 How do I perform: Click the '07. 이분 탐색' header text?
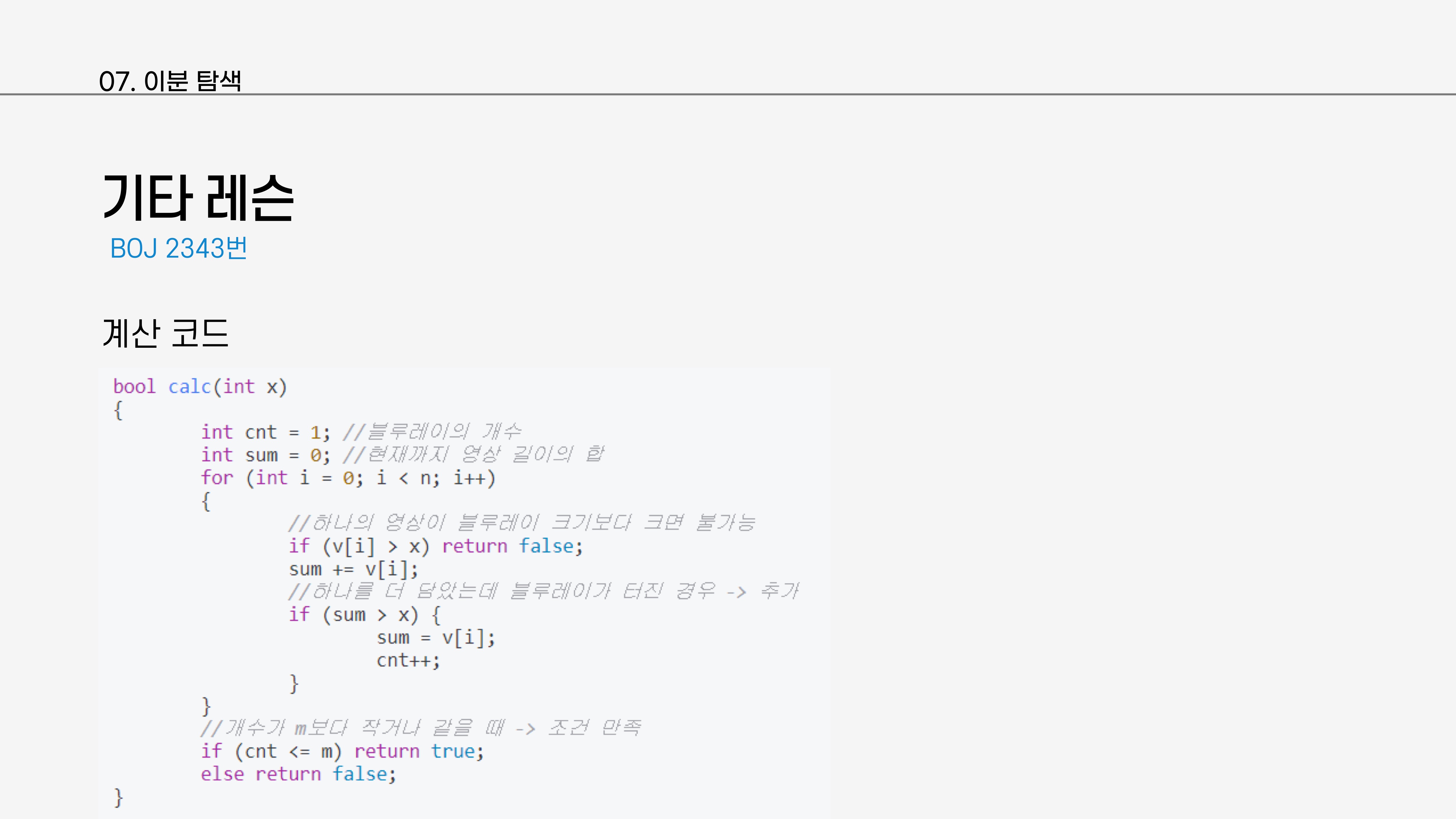tap(169, 81)
